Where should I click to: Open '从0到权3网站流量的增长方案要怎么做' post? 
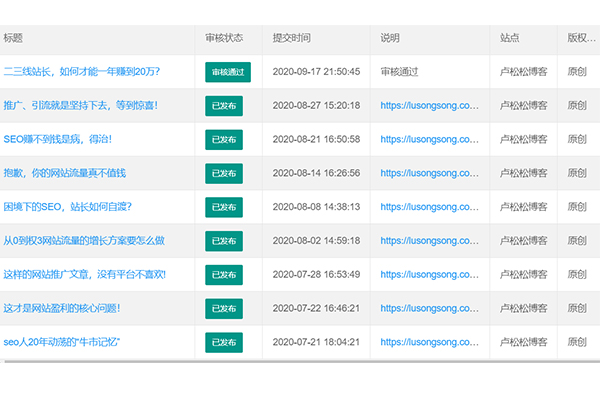point(84,241)
